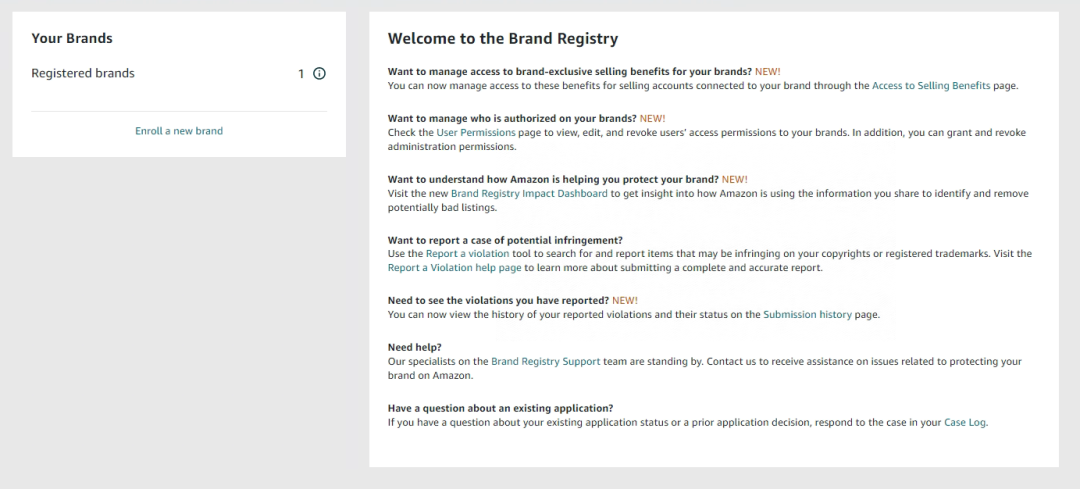Viewport: 1080px width, 489px height.
Task: Click the NEW! badge after violations you have reported
Action: point(625,300)
